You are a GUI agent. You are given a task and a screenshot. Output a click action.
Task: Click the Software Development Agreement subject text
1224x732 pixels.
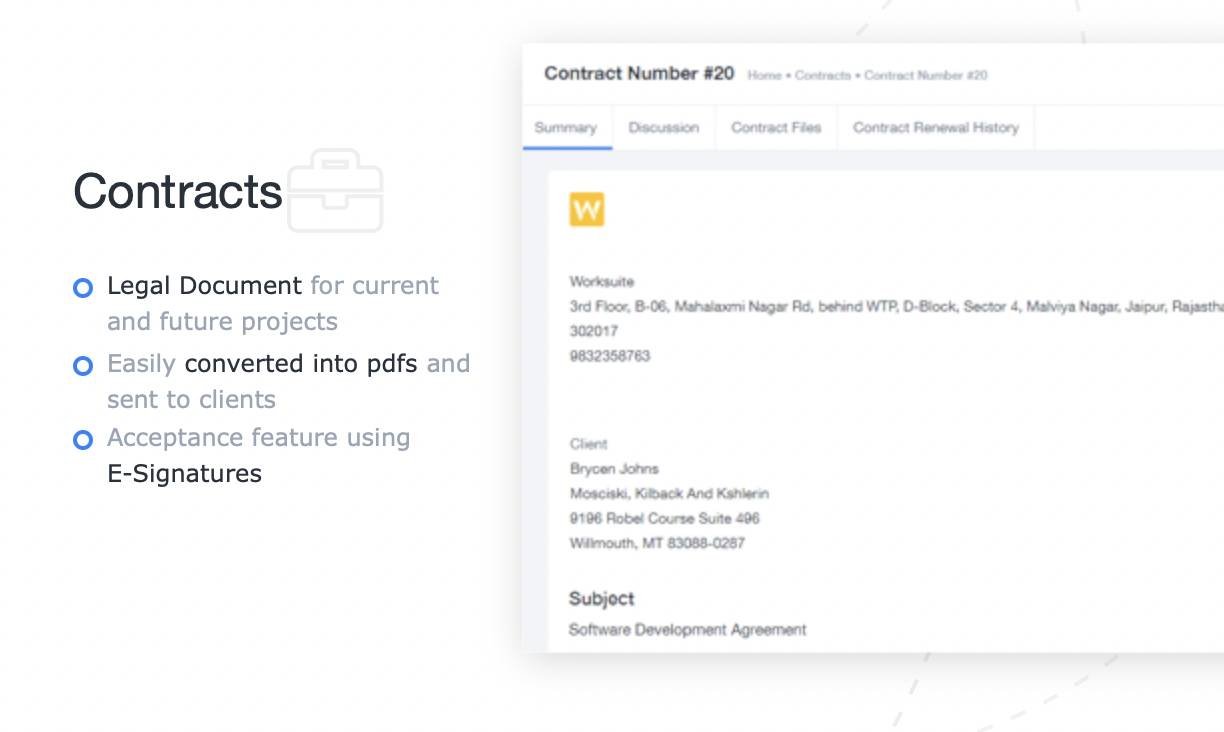tap(687, 630)
